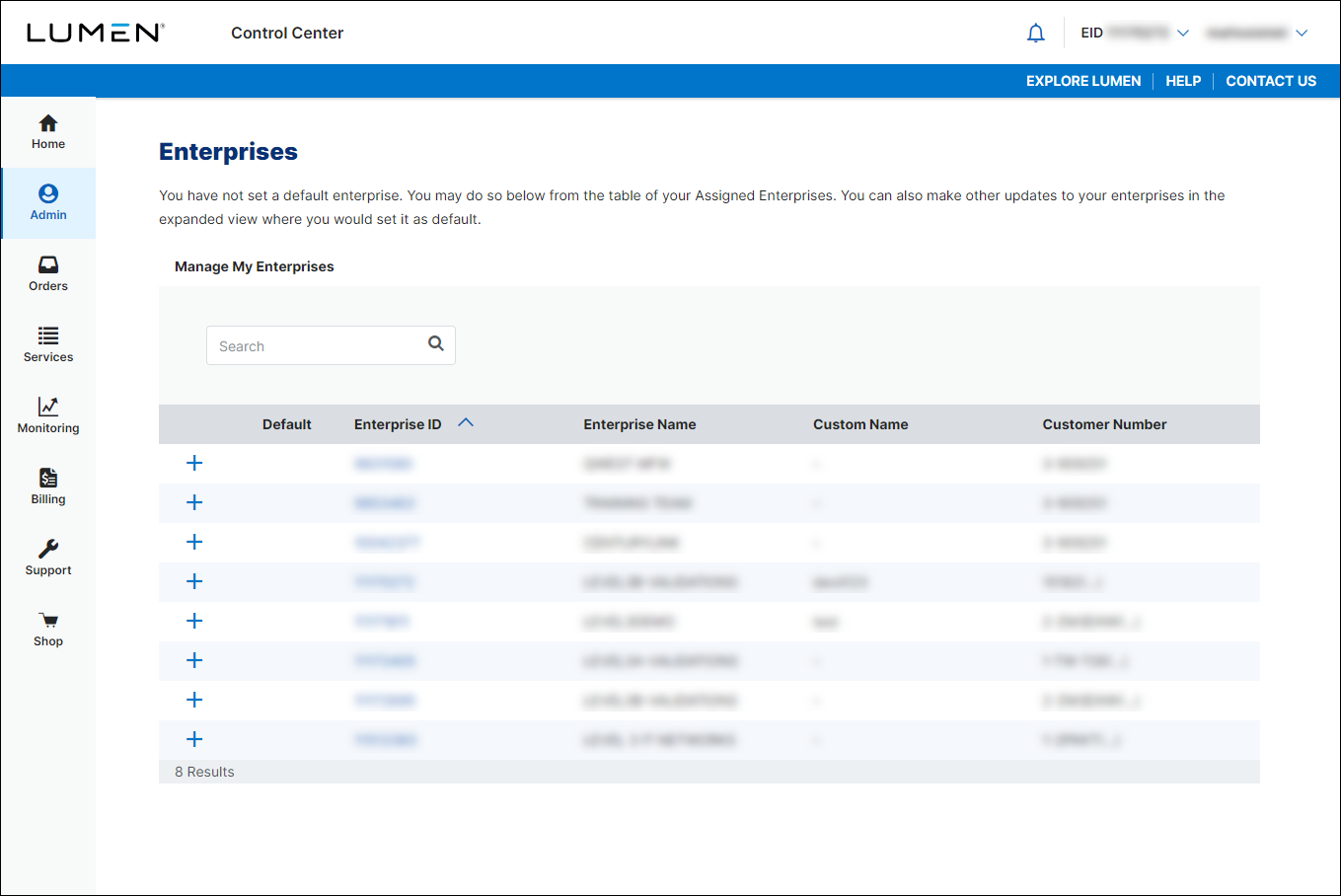Expand the sixth enterprise table row
1341x896 pixels.
pyautogui.click(x=194, y=660)
